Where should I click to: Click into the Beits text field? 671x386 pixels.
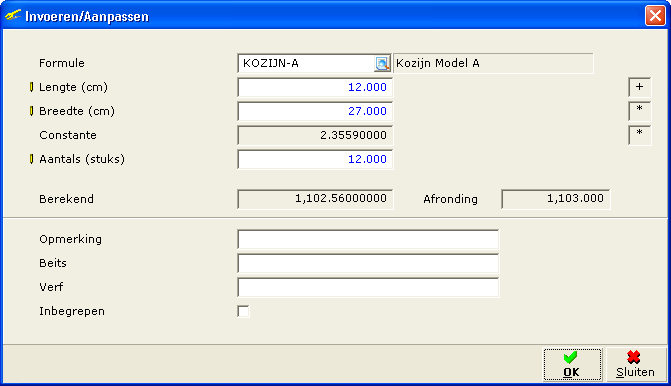[368, 263]
